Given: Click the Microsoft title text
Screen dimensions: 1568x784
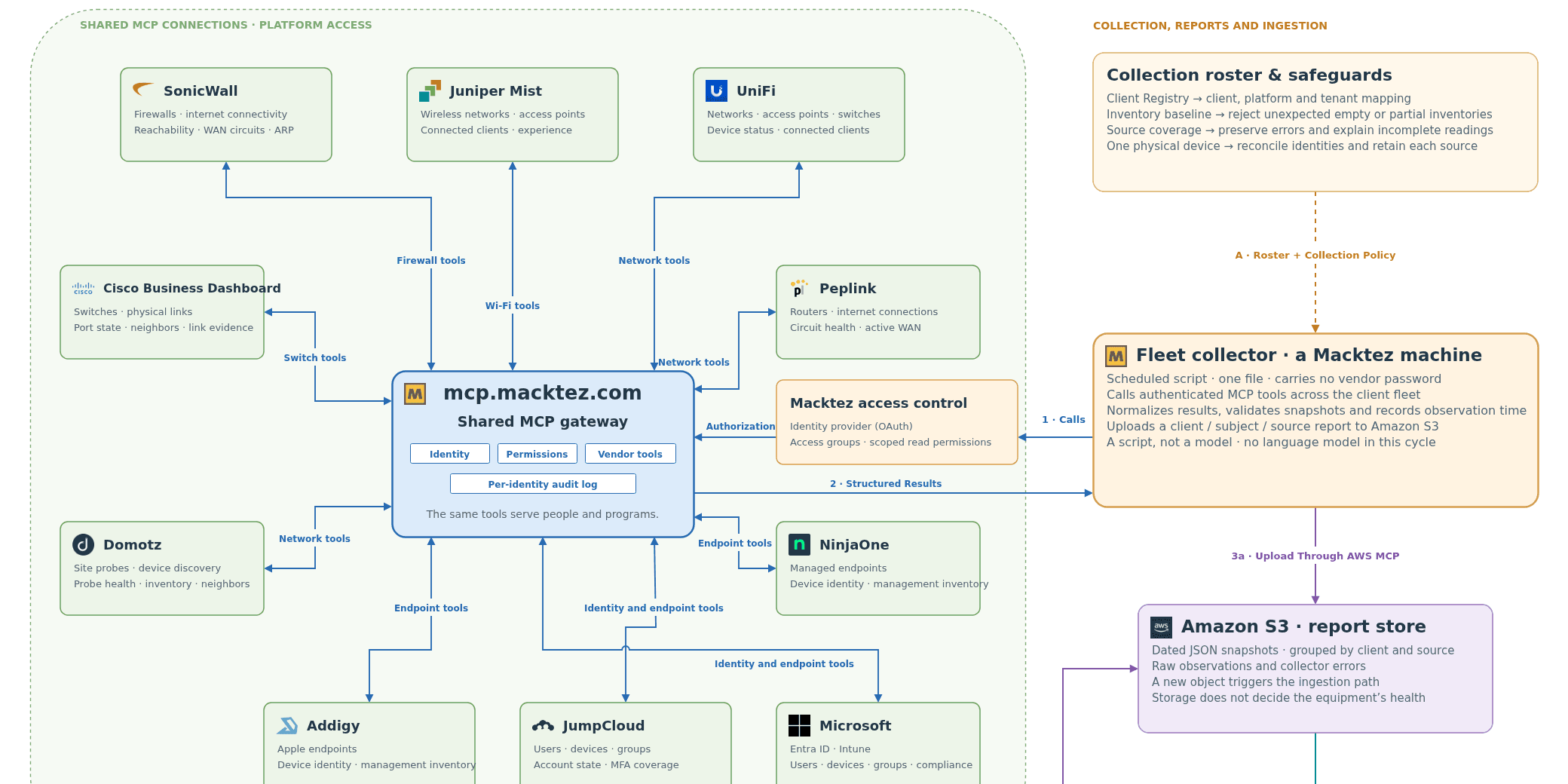Looking at the screenshot, I should point(855,725).
